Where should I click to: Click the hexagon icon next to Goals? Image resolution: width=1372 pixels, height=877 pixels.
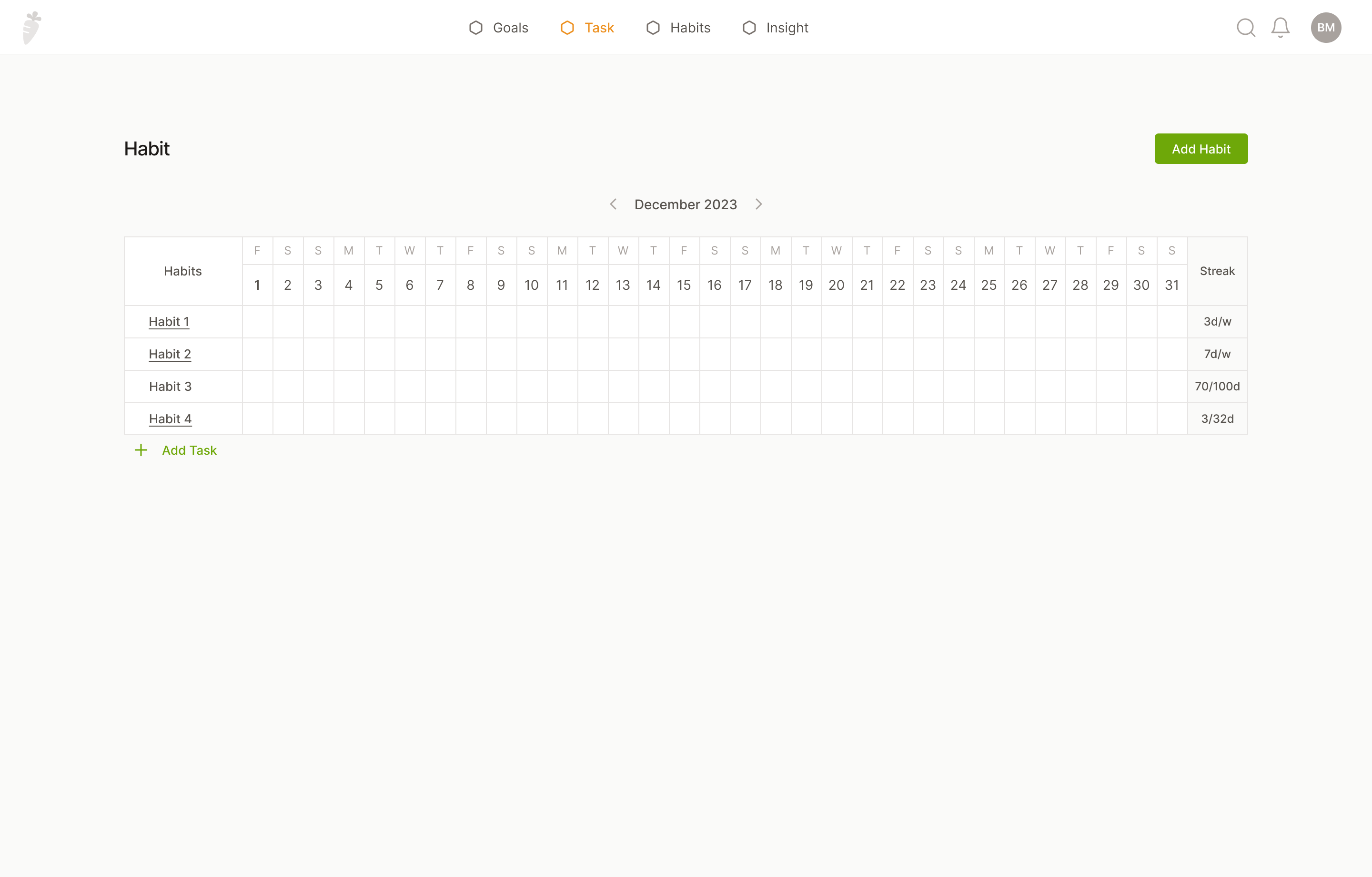(476, 27)
